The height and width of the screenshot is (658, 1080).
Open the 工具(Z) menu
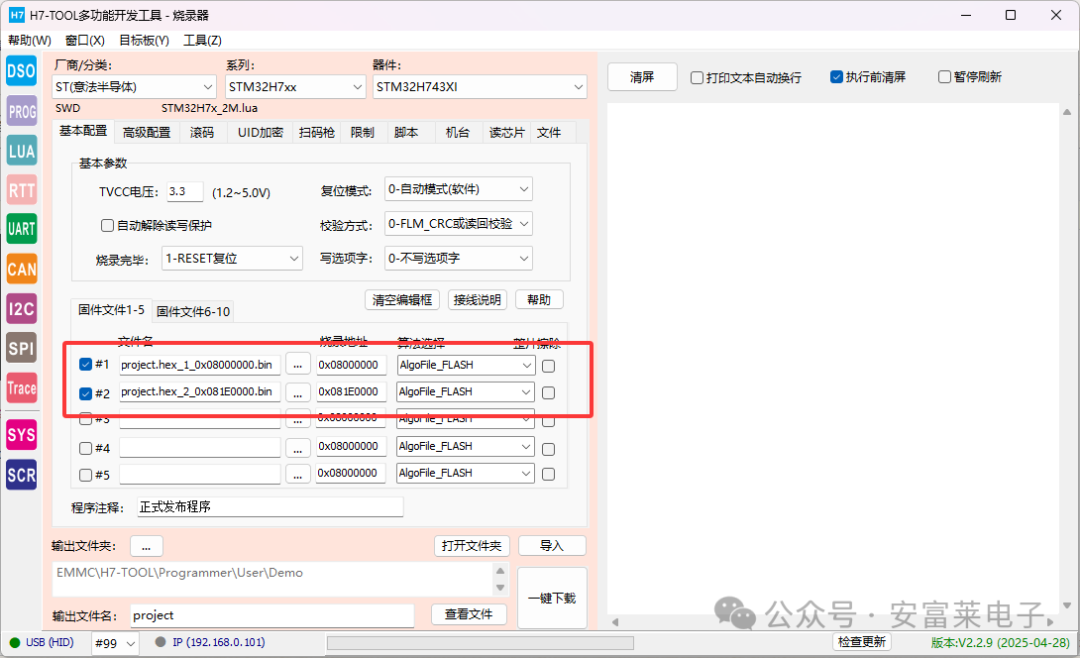(202, 40)
